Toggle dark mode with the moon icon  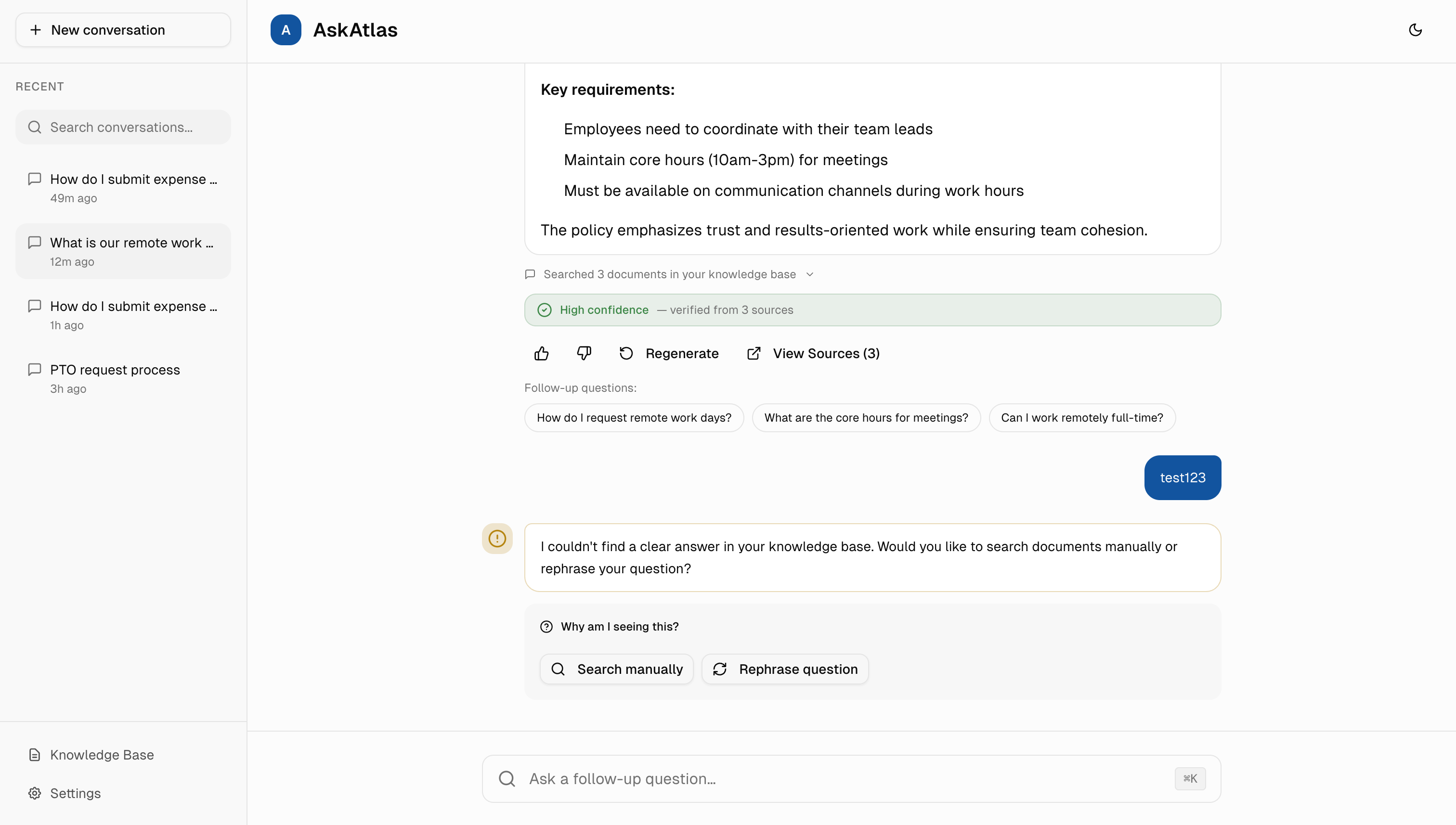pos(1415,30)
